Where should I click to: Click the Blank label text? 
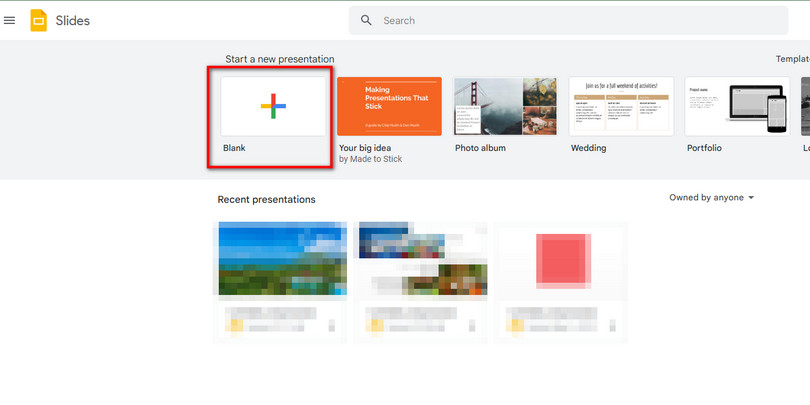(234, 148)
